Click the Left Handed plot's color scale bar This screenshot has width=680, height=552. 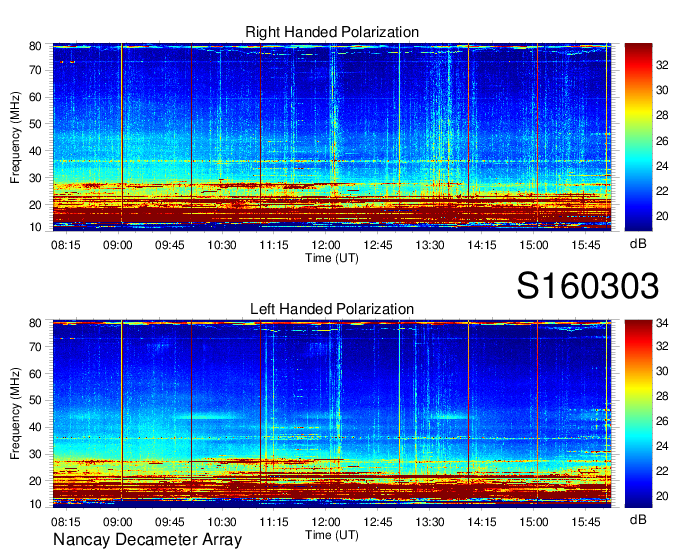click(x=638, y=414)
